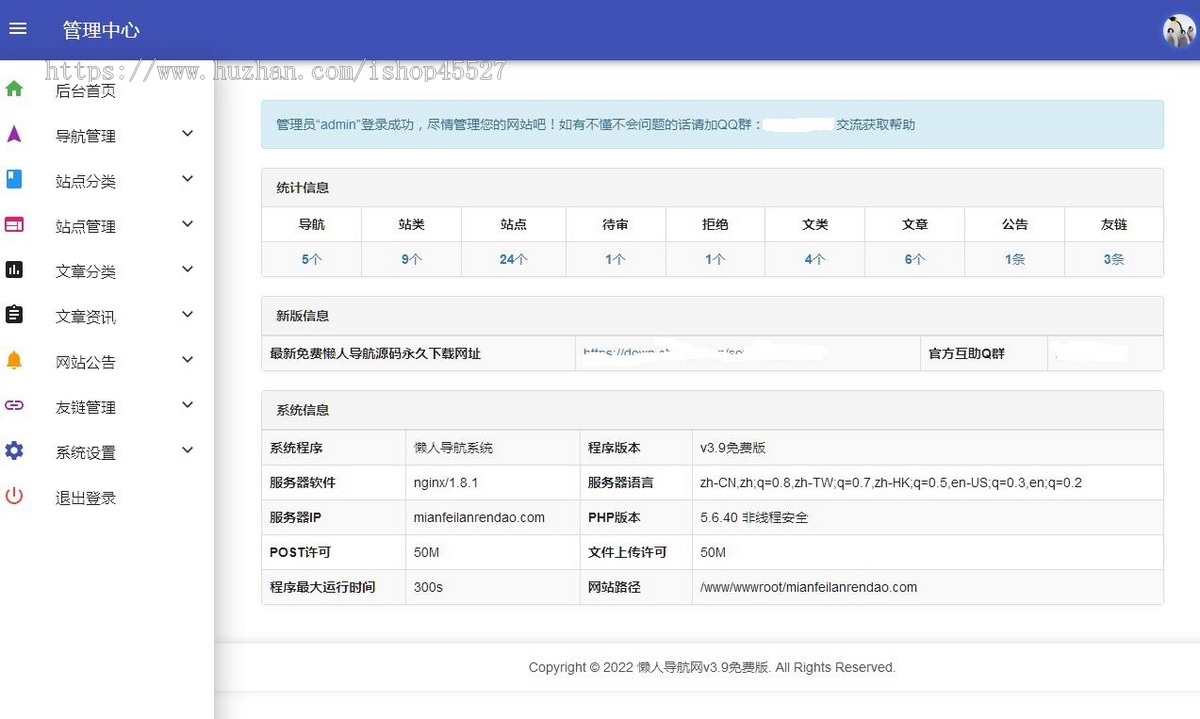
Task: Expand the 文章资讯 chevron
Action: tap(187, 315)
